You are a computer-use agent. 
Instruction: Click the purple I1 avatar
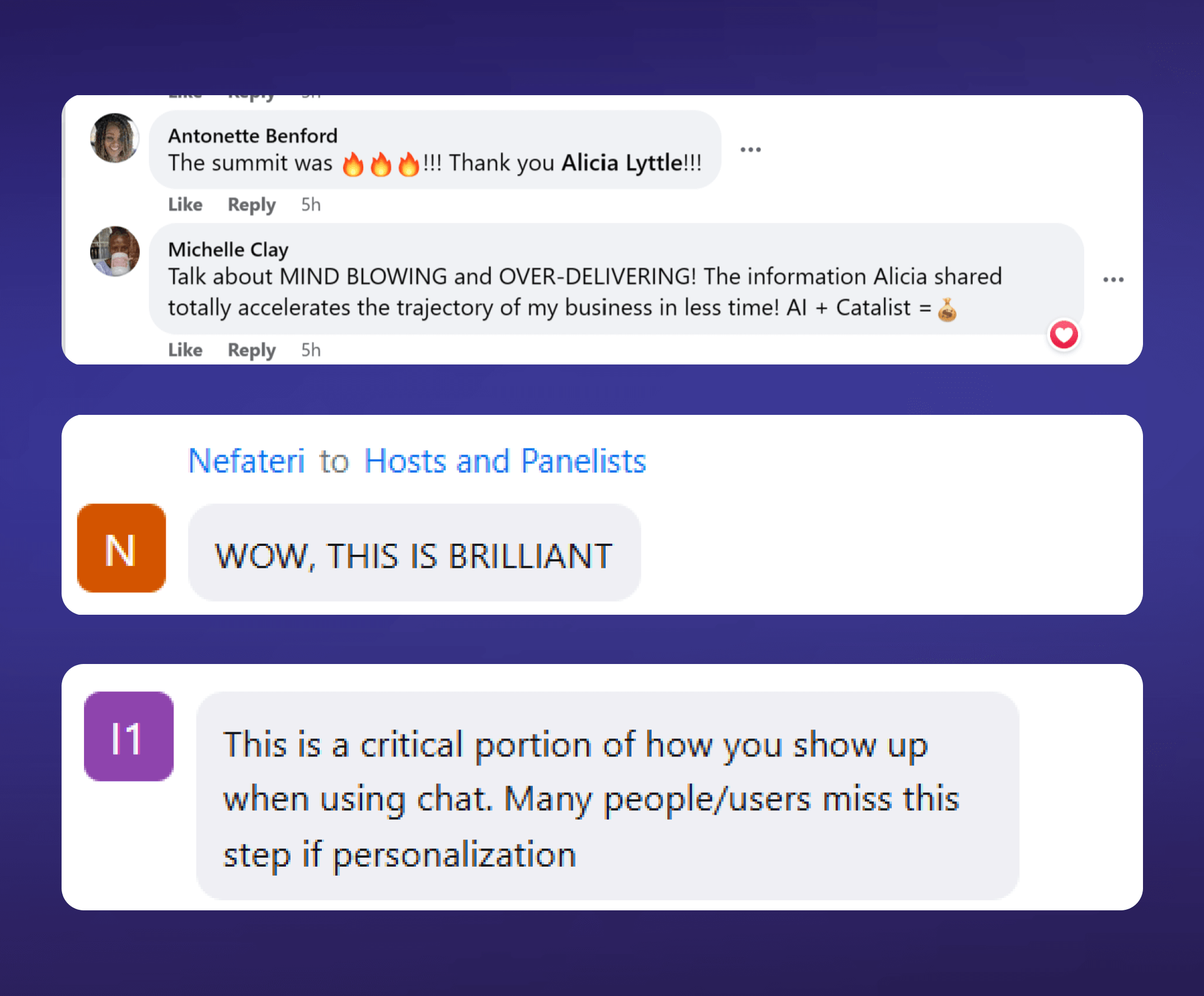point(128,736)
